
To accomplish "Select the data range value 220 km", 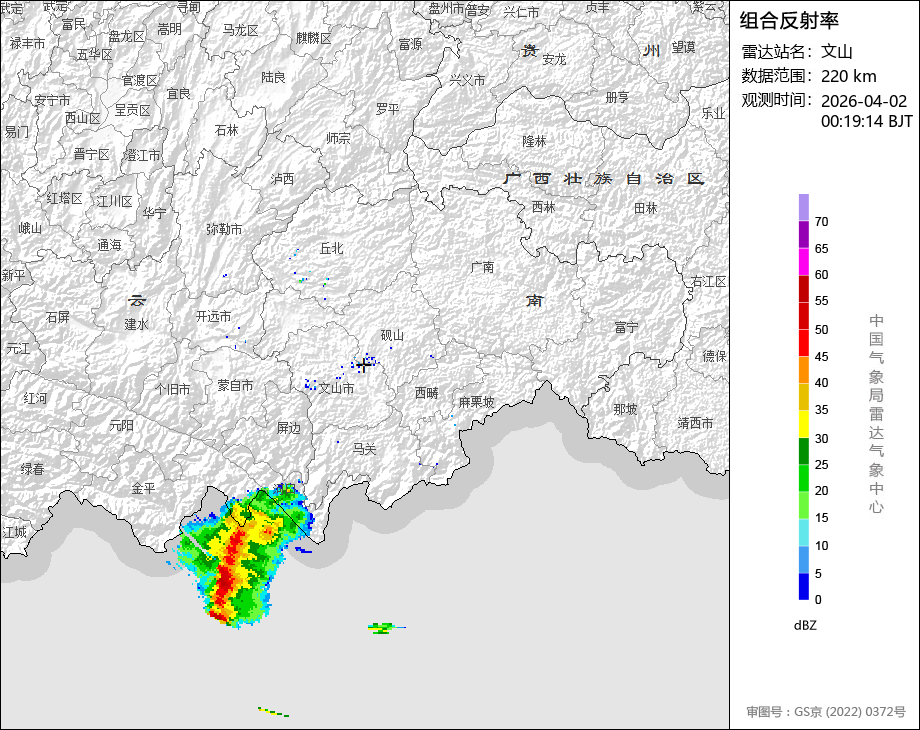I will [848, 76].
